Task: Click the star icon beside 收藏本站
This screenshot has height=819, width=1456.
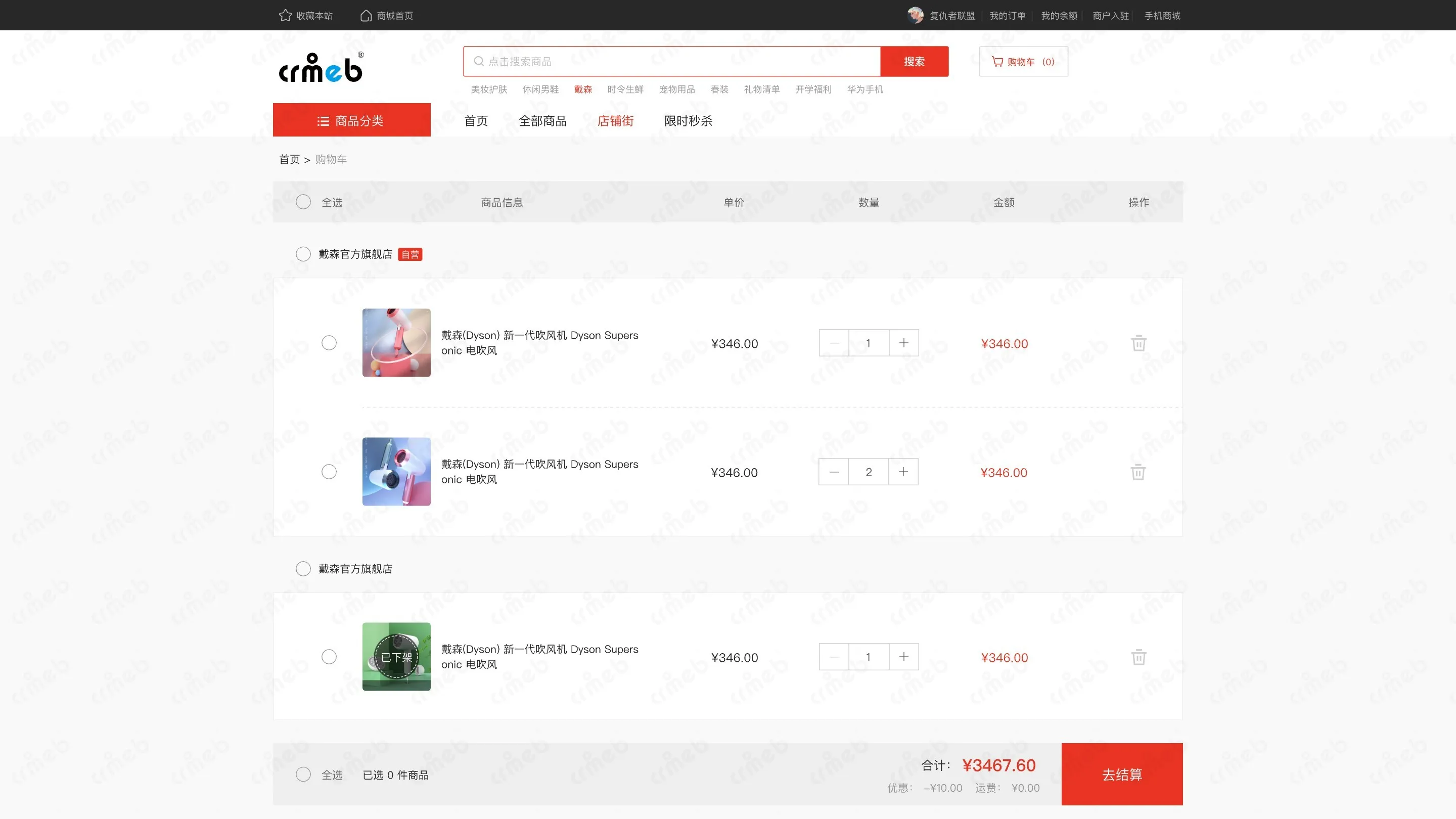Action: coord(286,15)
